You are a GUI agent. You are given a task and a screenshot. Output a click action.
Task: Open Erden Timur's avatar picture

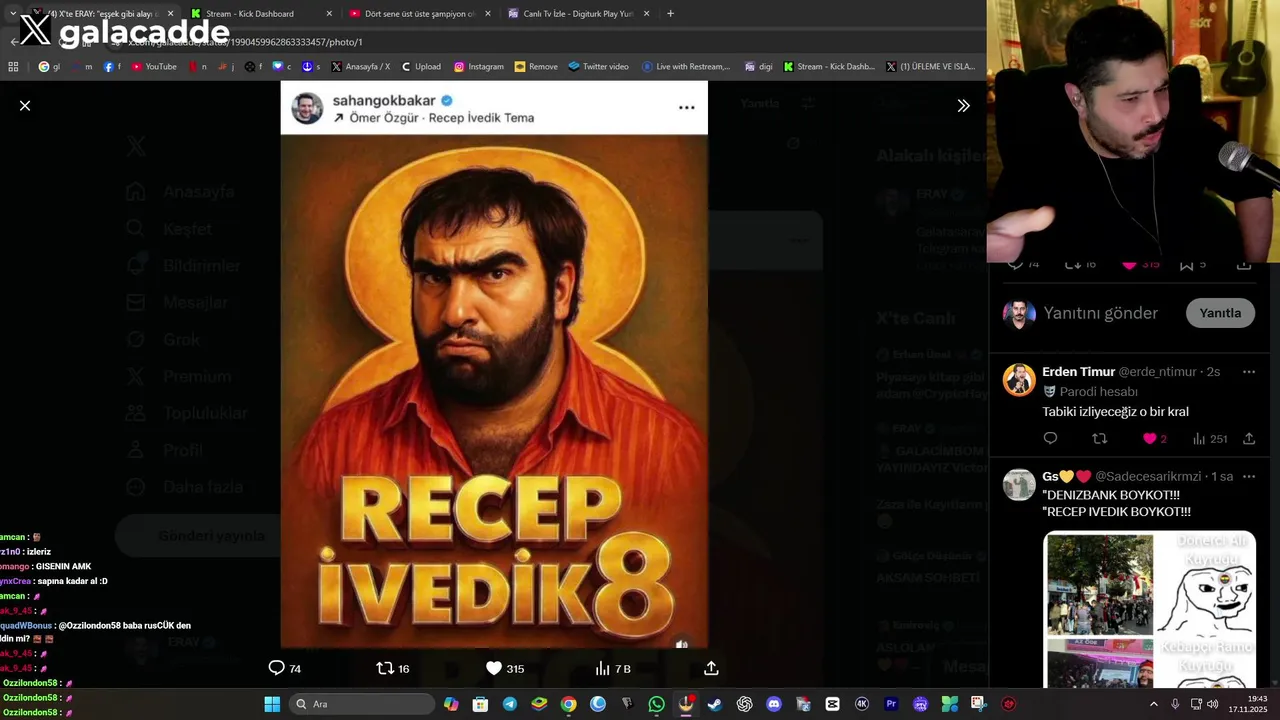[x=1019, y=380]
